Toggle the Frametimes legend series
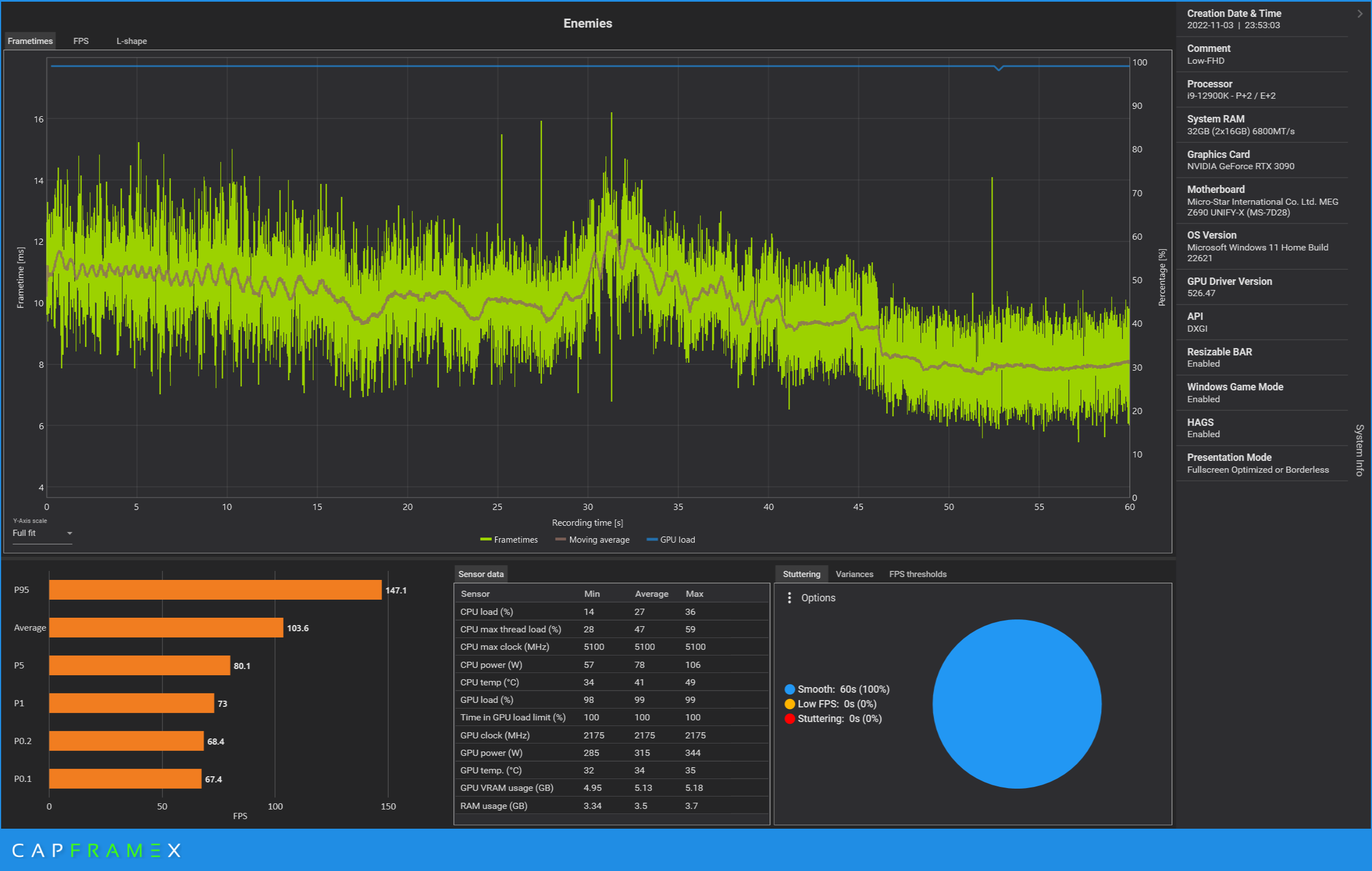The height and width of the screenshot is (871, 1372). (x=509, y=539)
